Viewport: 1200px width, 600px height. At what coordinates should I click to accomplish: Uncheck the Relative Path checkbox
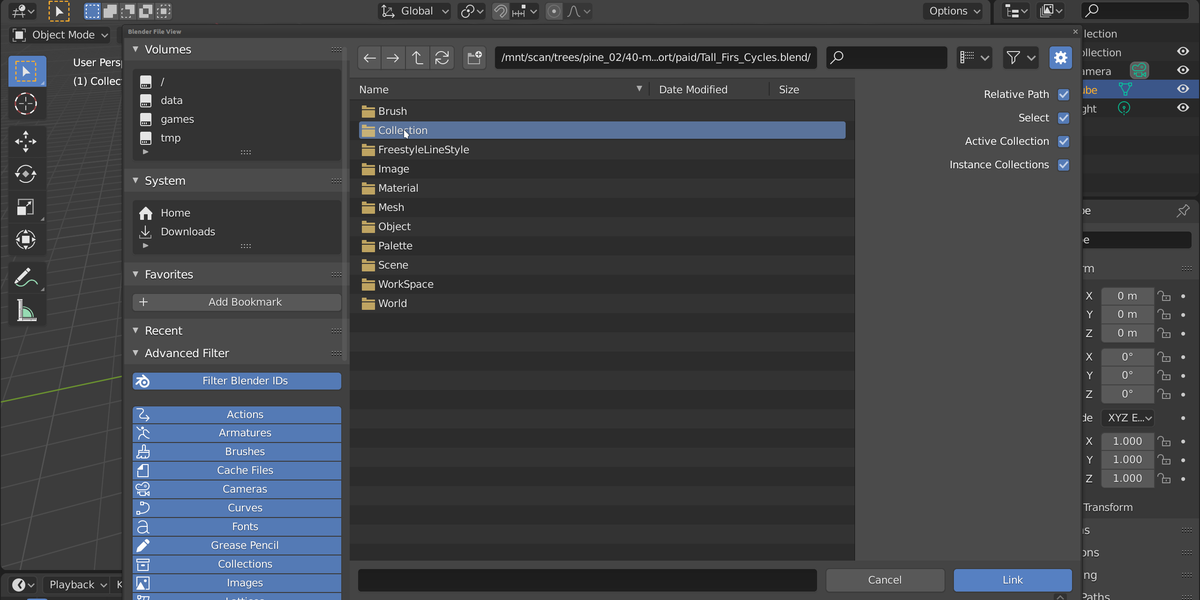click(x=1063, y=94)
